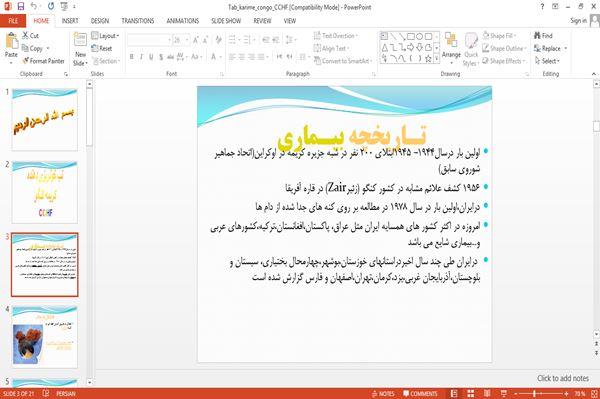Increase font size with larger A
This screenshot has height=399, width=600.
coord(196,40)
